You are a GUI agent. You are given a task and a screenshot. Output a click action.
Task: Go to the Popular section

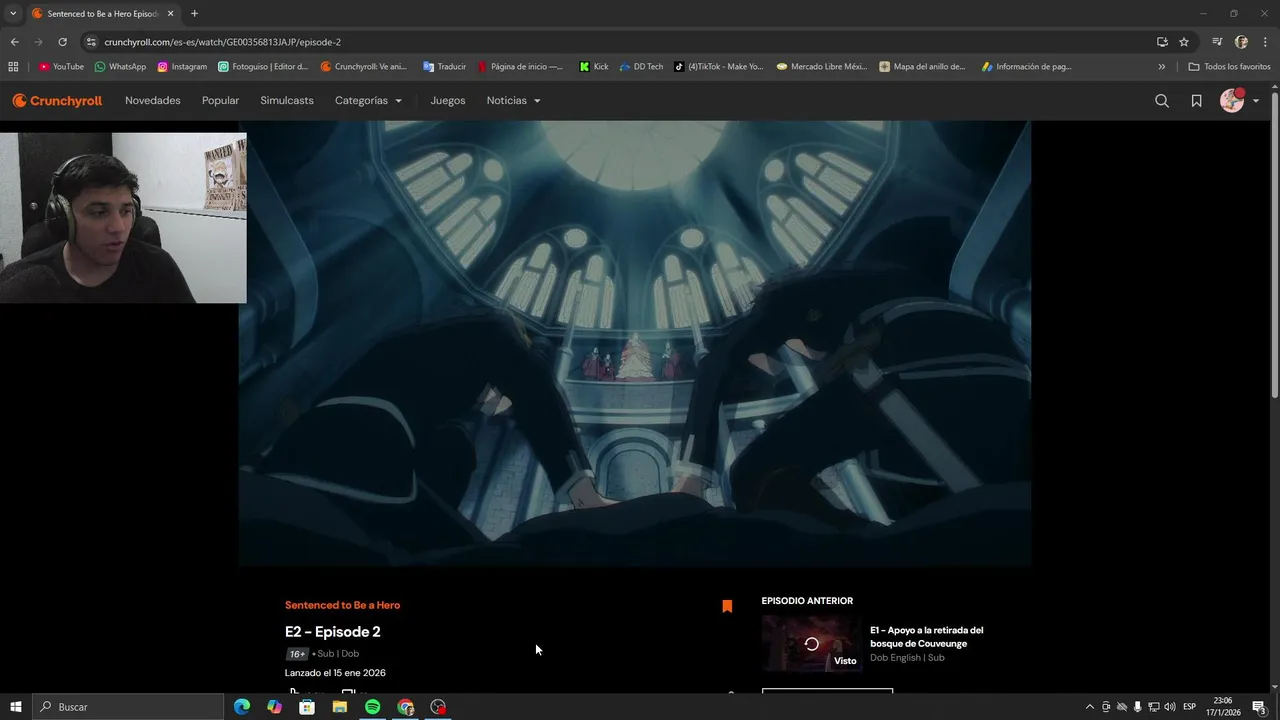[x=220, y=101]
